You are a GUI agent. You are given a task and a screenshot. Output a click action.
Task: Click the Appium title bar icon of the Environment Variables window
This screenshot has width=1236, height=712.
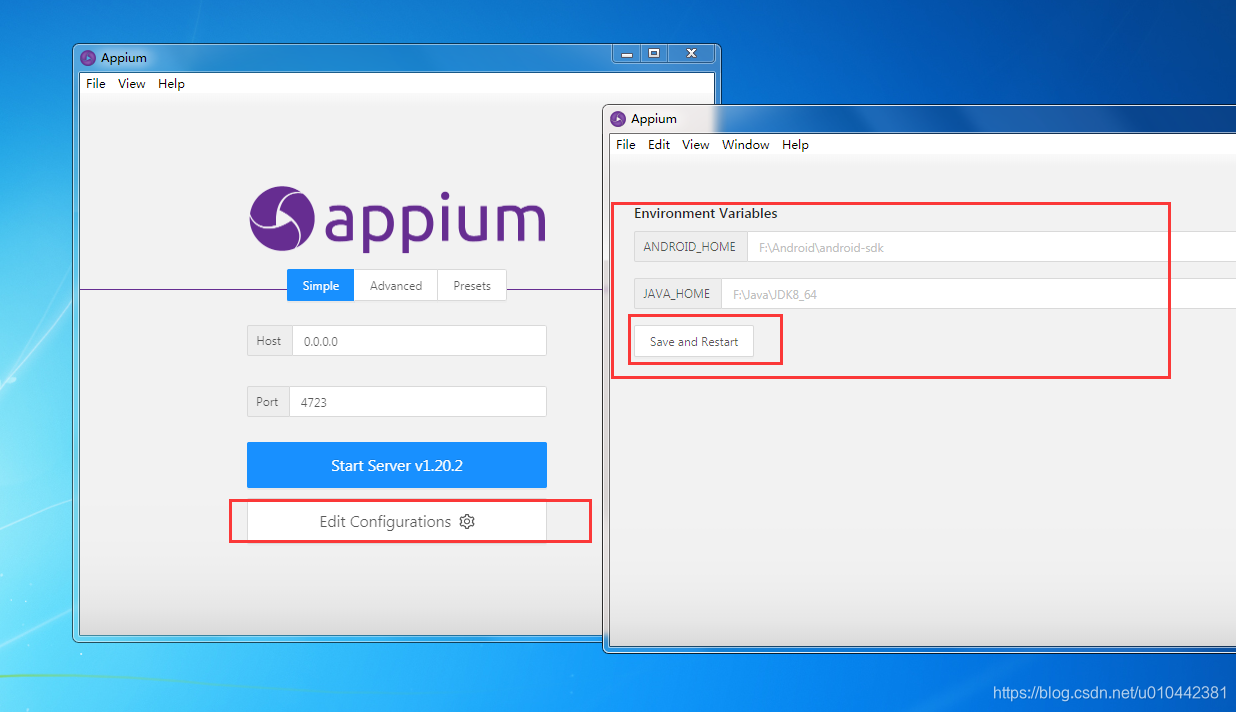(618, 119)
